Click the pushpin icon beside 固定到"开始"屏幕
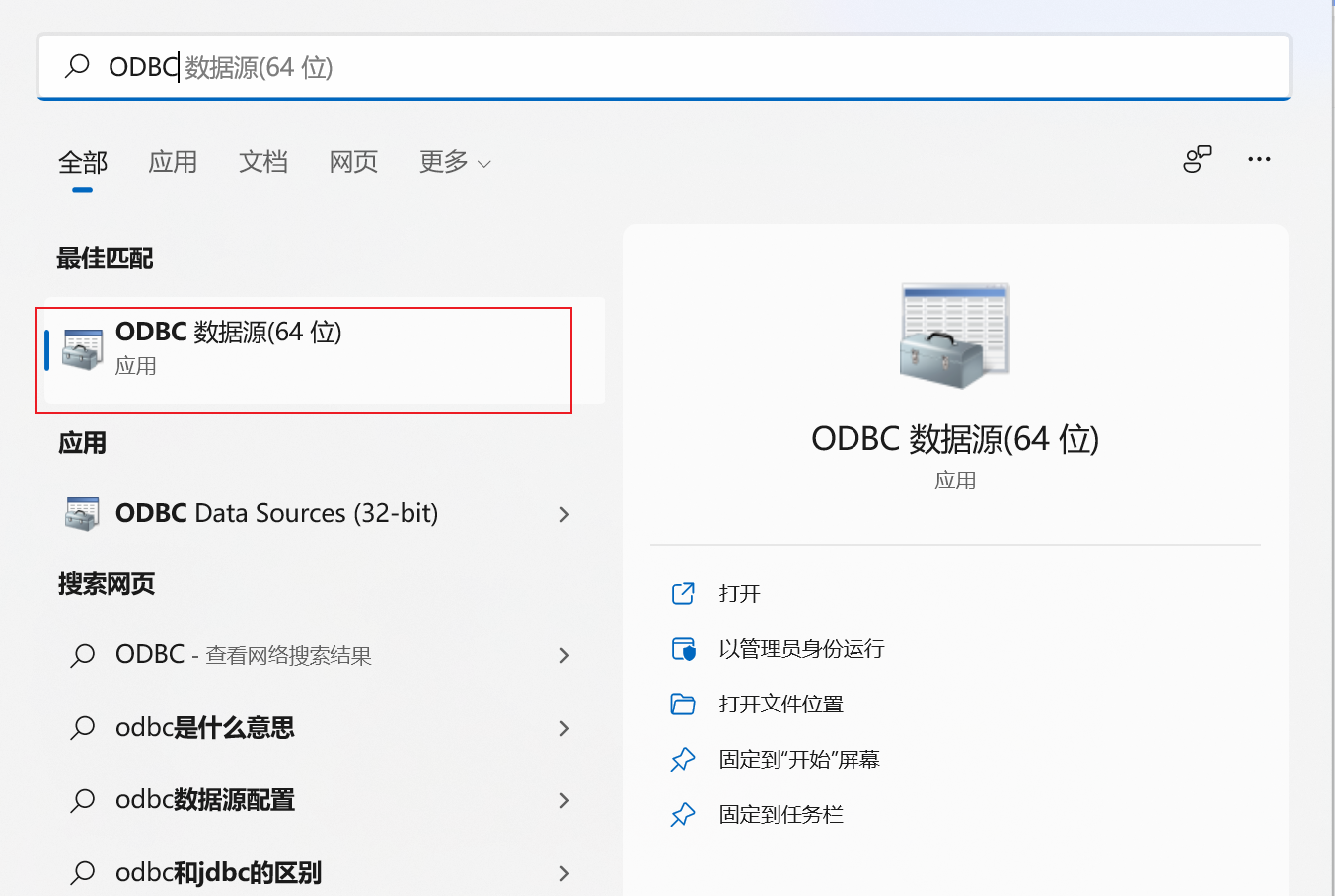Viewport: 1335px width, 896px height. tap(683, 759)
